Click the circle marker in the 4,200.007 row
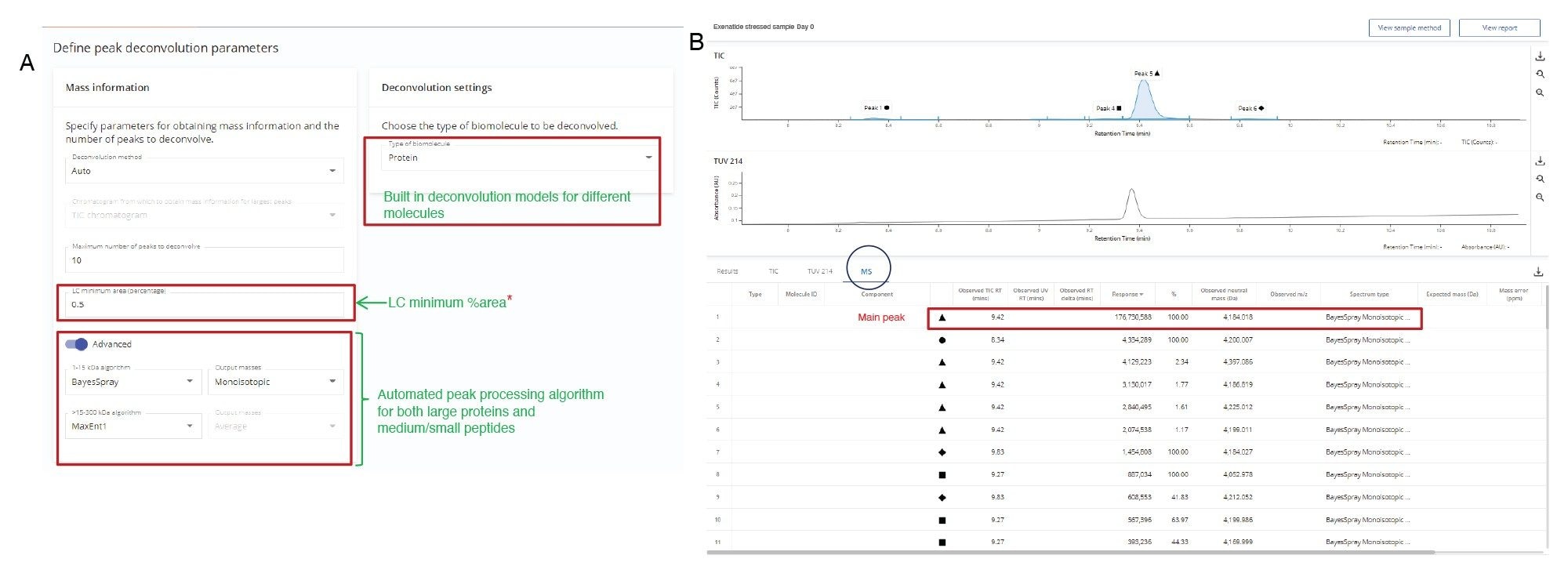Image resolution: width=1568 pixels, height=577 pixels. [x=942, y=340]
